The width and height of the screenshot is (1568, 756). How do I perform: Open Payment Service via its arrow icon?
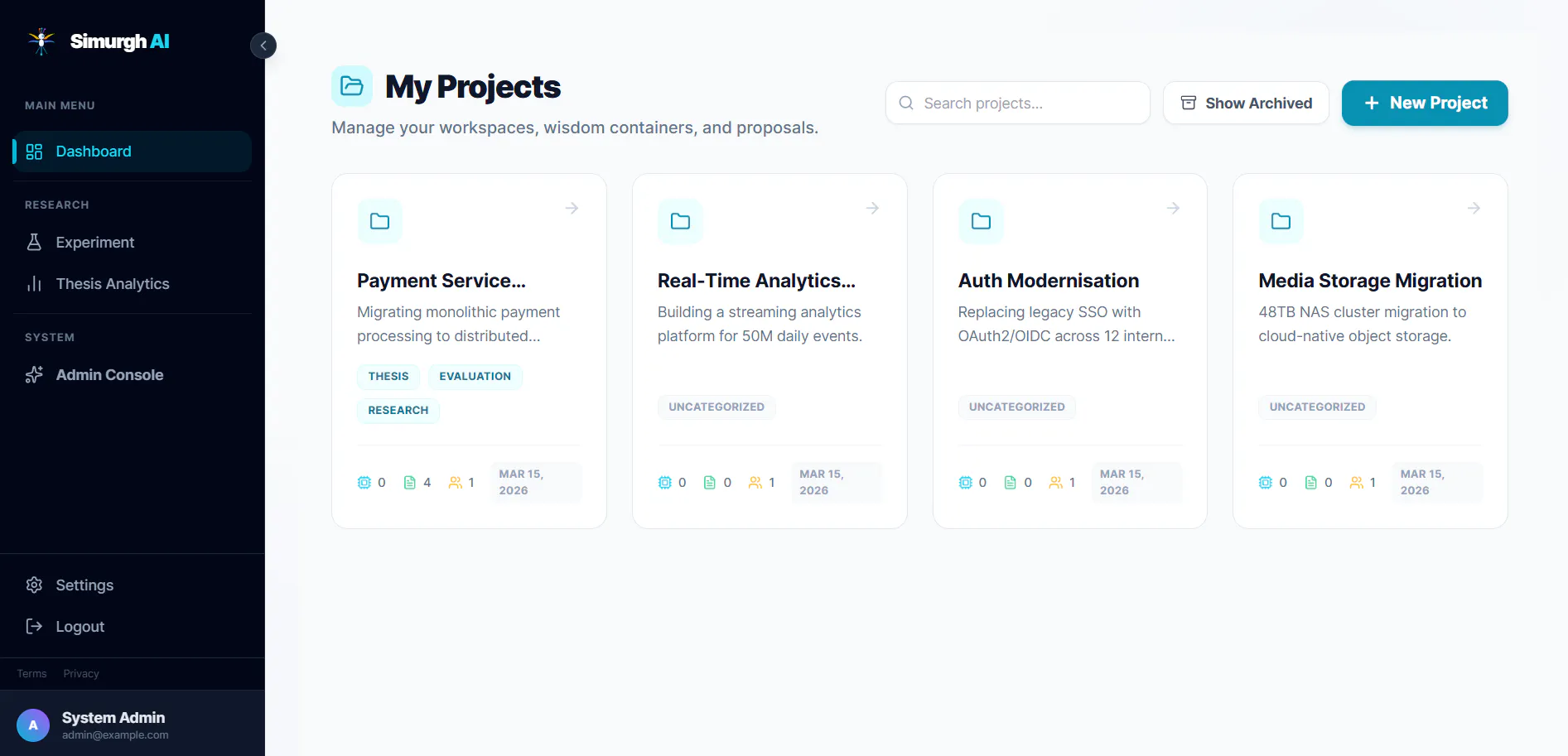click(x=572, y=208)
